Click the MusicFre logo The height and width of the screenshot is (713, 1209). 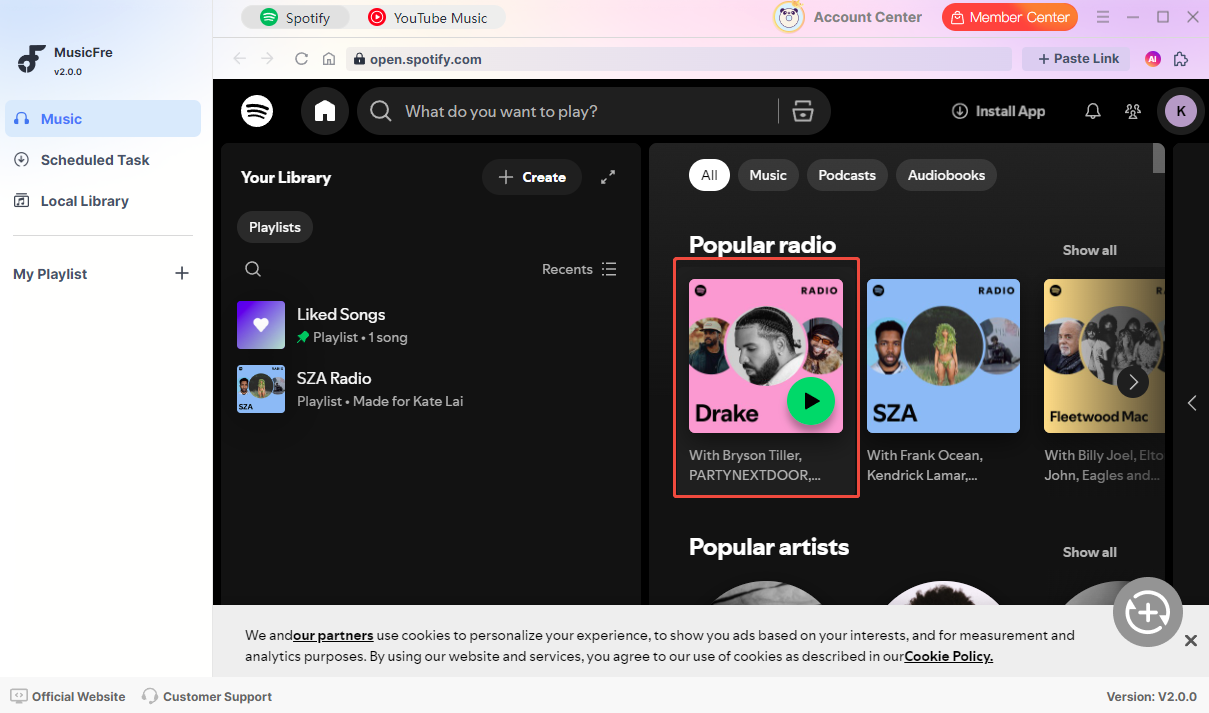click(32, 59)
